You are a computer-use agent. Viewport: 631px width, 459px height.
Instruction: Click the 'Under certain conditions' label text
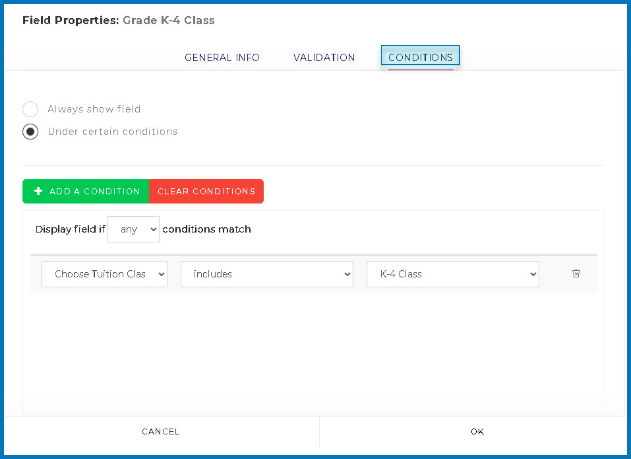(112, 132)
